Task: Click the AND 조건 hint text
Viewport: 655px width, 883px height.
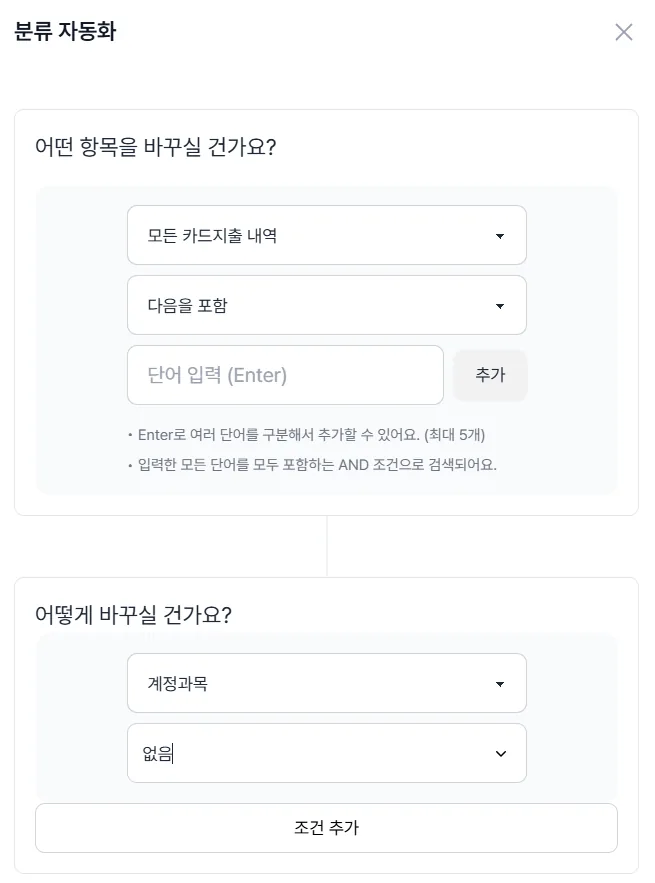Action: tap(317, 465)
